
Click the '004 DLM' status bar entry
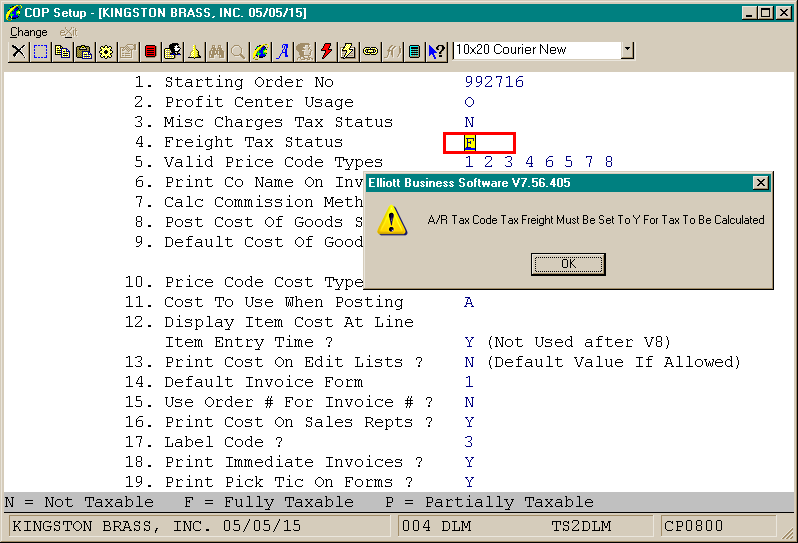point(436,526)
